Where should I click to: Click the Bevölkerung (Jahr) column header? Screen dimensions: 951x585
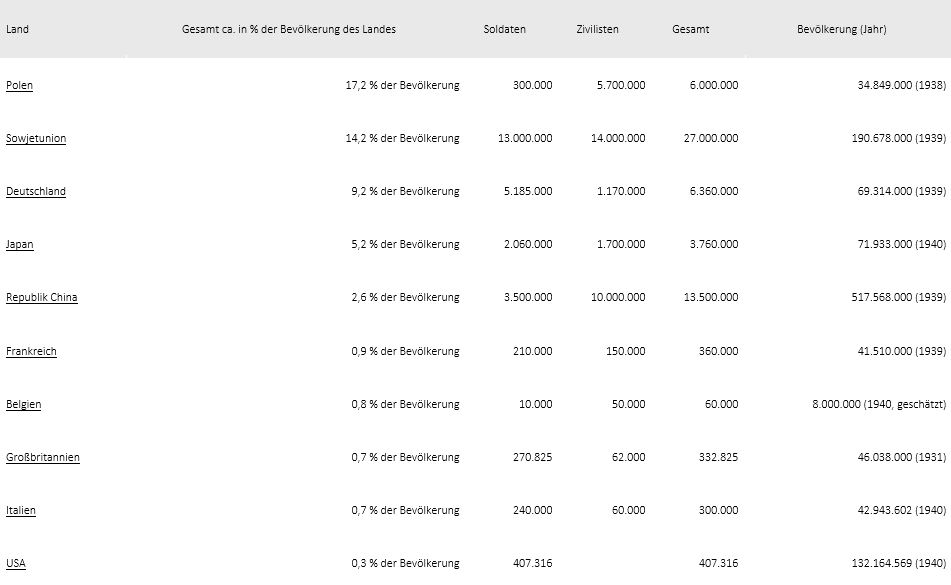point(842,29)
